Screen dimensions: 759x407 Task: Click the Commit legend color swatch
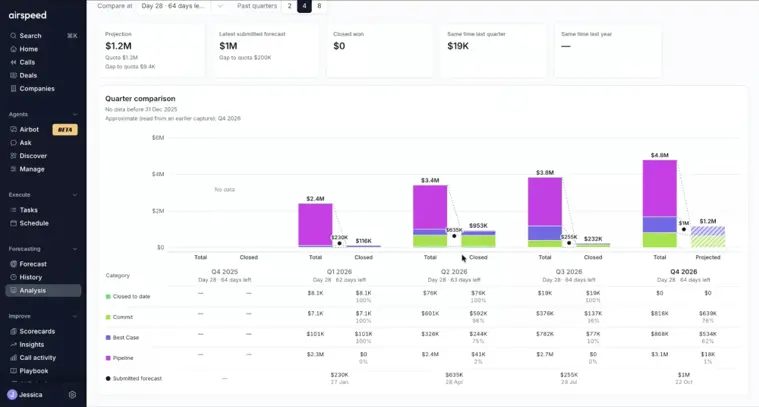click(x=108, y=317)
